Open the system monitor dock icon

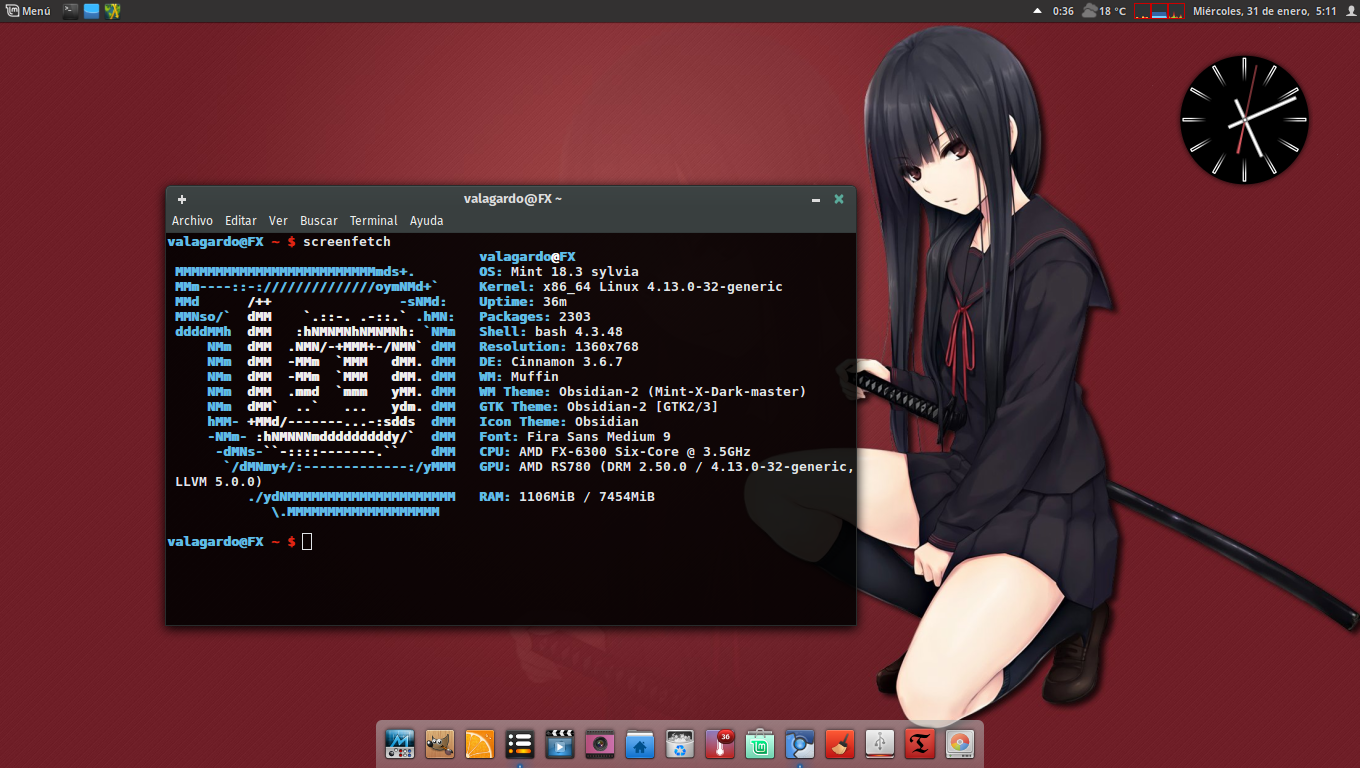(x=400, y=744)
